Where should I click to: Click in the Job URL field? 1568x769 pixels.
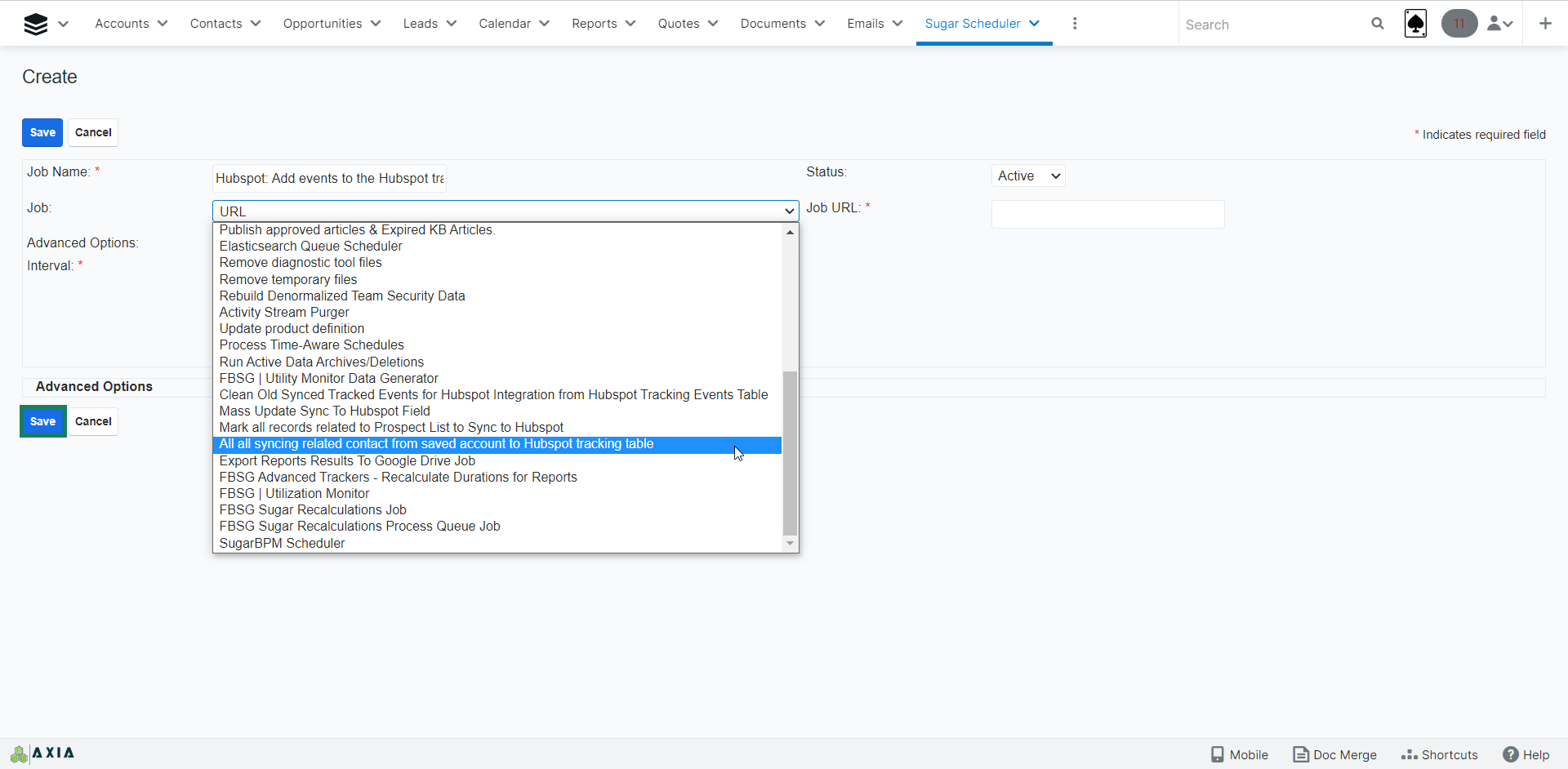1107,214
